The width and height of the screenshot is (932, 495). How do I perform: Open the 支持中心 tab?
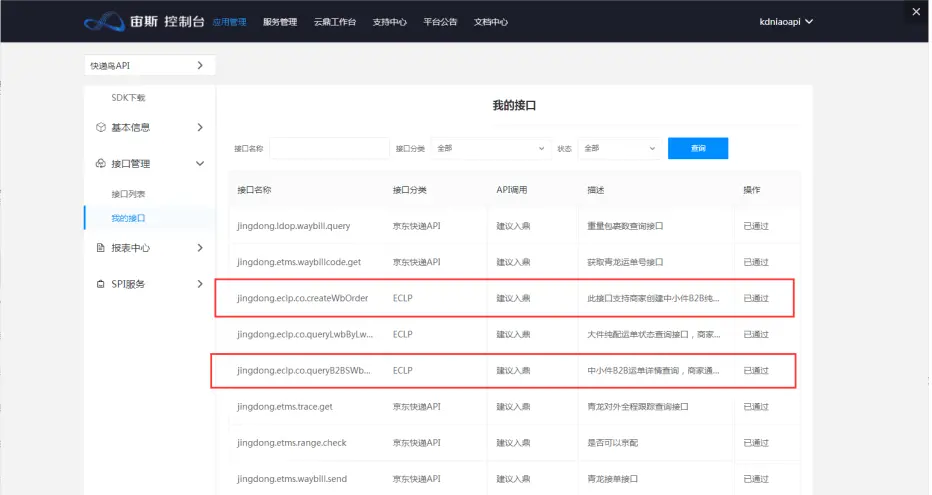tap(389, 22)
